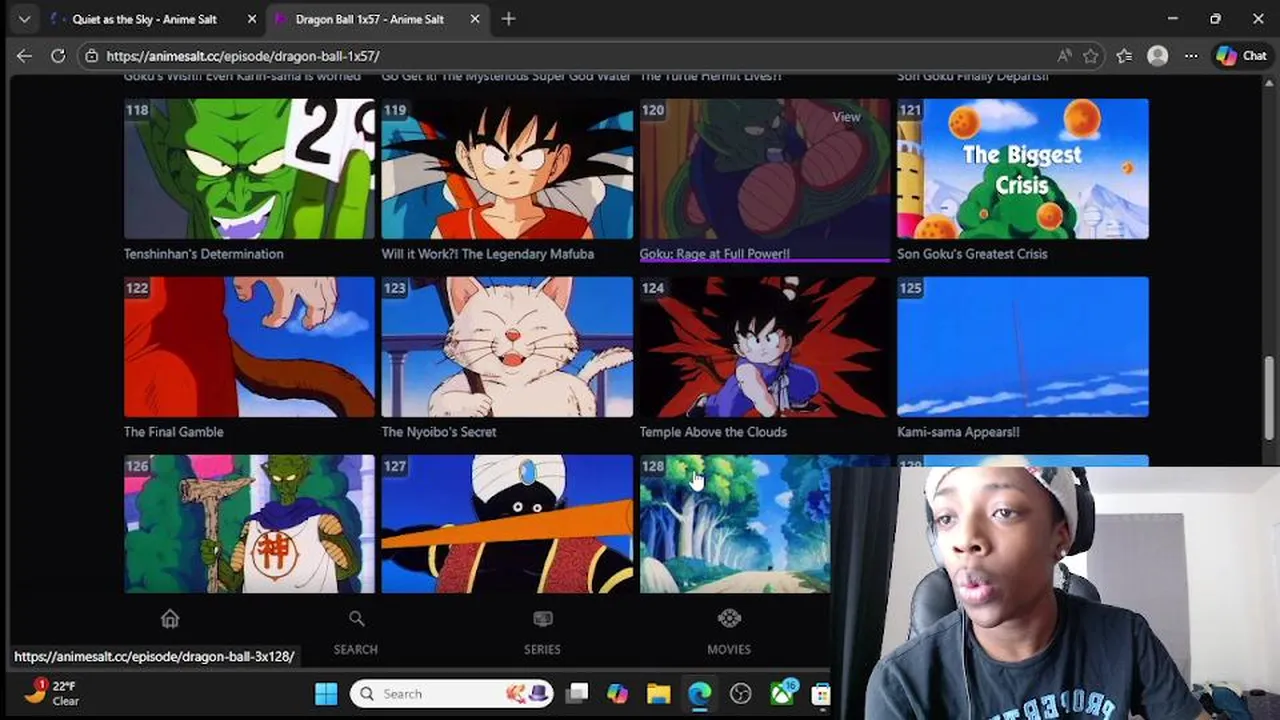
Task: Open Microsoft Store from the taskbar
Action: pyautogui.click(x=821, y=694)
